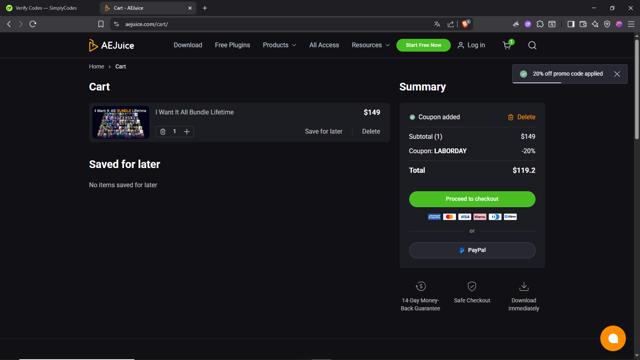The width and height of the screenshot is (640, 360).
Task: Go to Home breadcrumb link
Action: 96,67
